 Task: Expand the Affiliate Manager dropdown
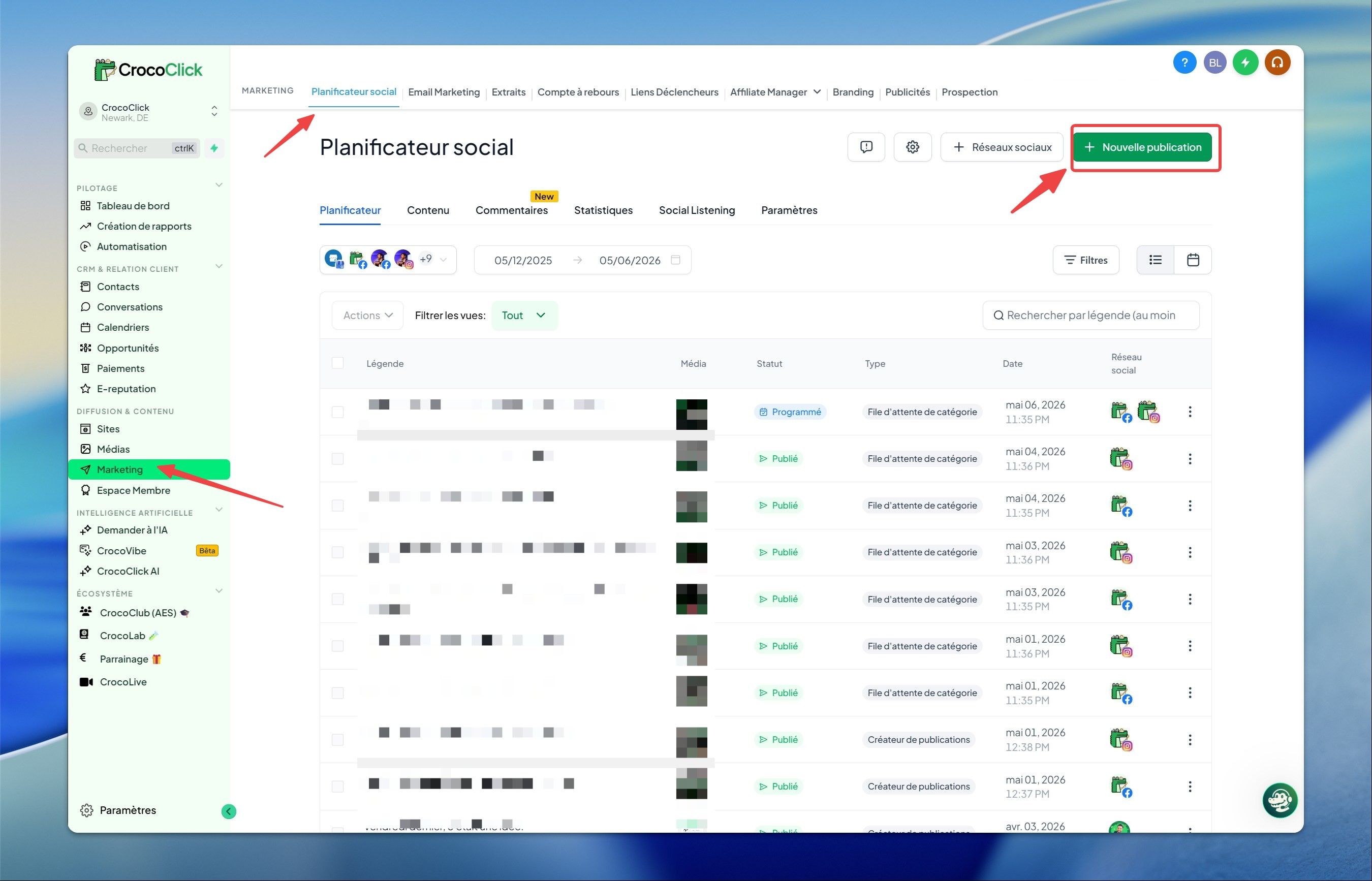775,92
